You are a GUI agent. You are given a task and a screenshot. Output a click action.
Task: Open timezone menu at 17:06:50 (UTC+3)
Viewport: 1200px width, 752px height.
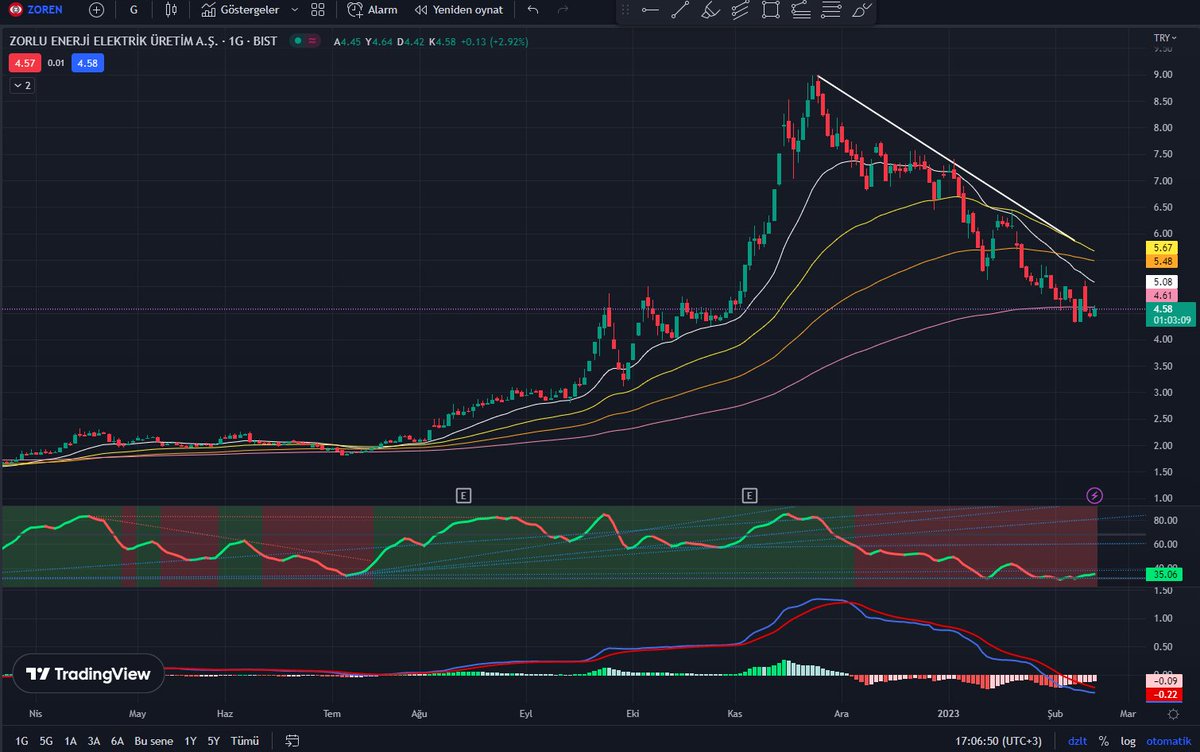(x=1000, y=741)
